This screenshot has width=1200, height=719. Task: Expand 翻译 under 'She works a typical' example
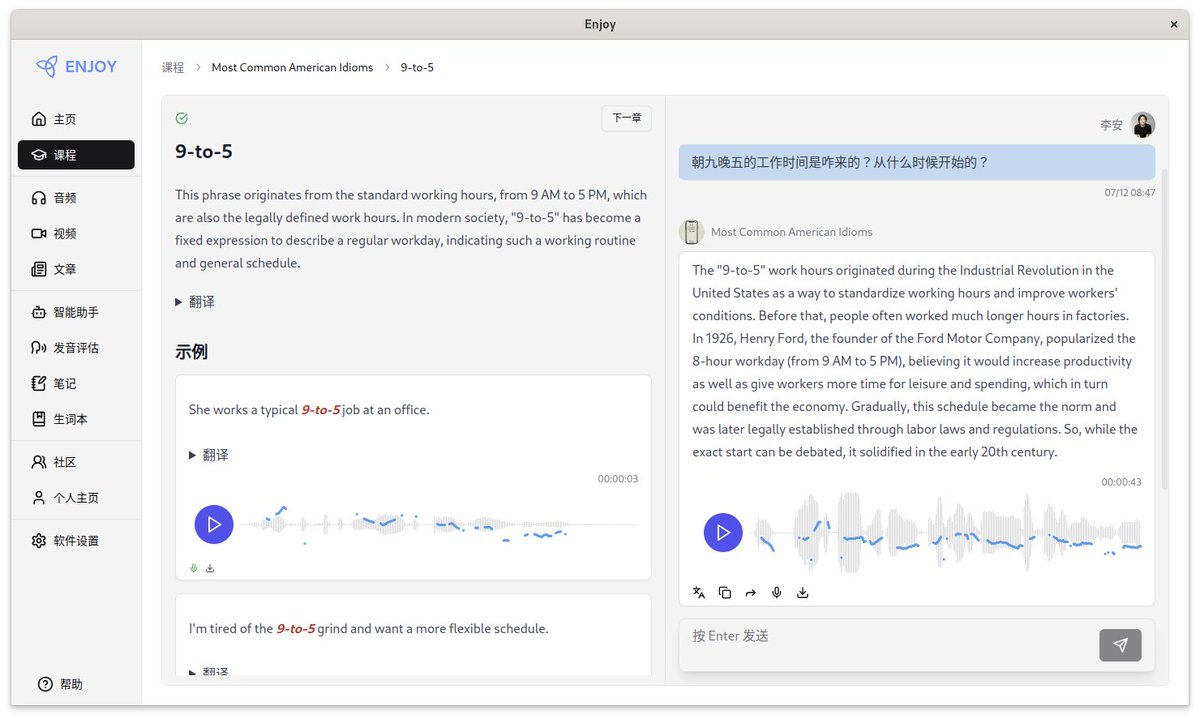209,454
